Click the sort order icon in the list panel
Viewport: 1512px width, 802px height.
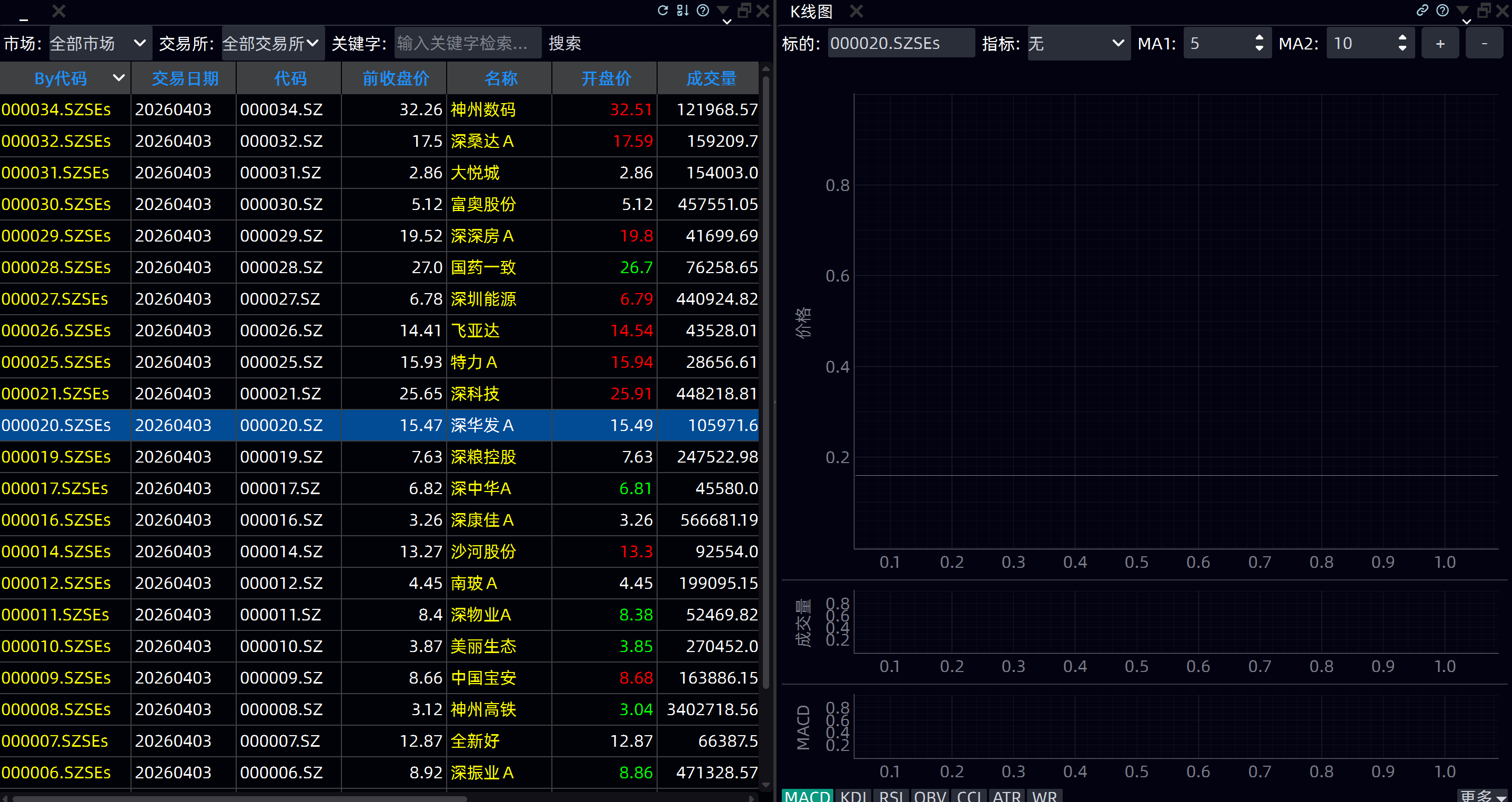pyautogui.click(x=682, y=11)
